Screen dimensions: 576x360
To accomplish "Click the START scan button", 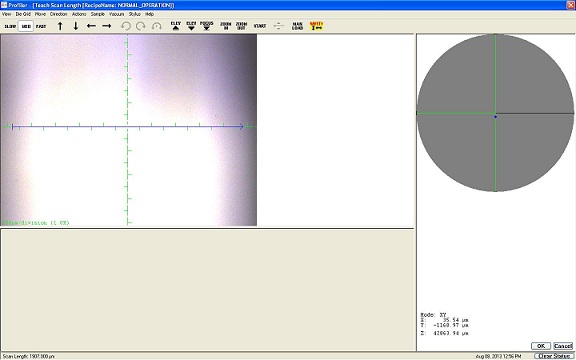I will click(260, 26).
